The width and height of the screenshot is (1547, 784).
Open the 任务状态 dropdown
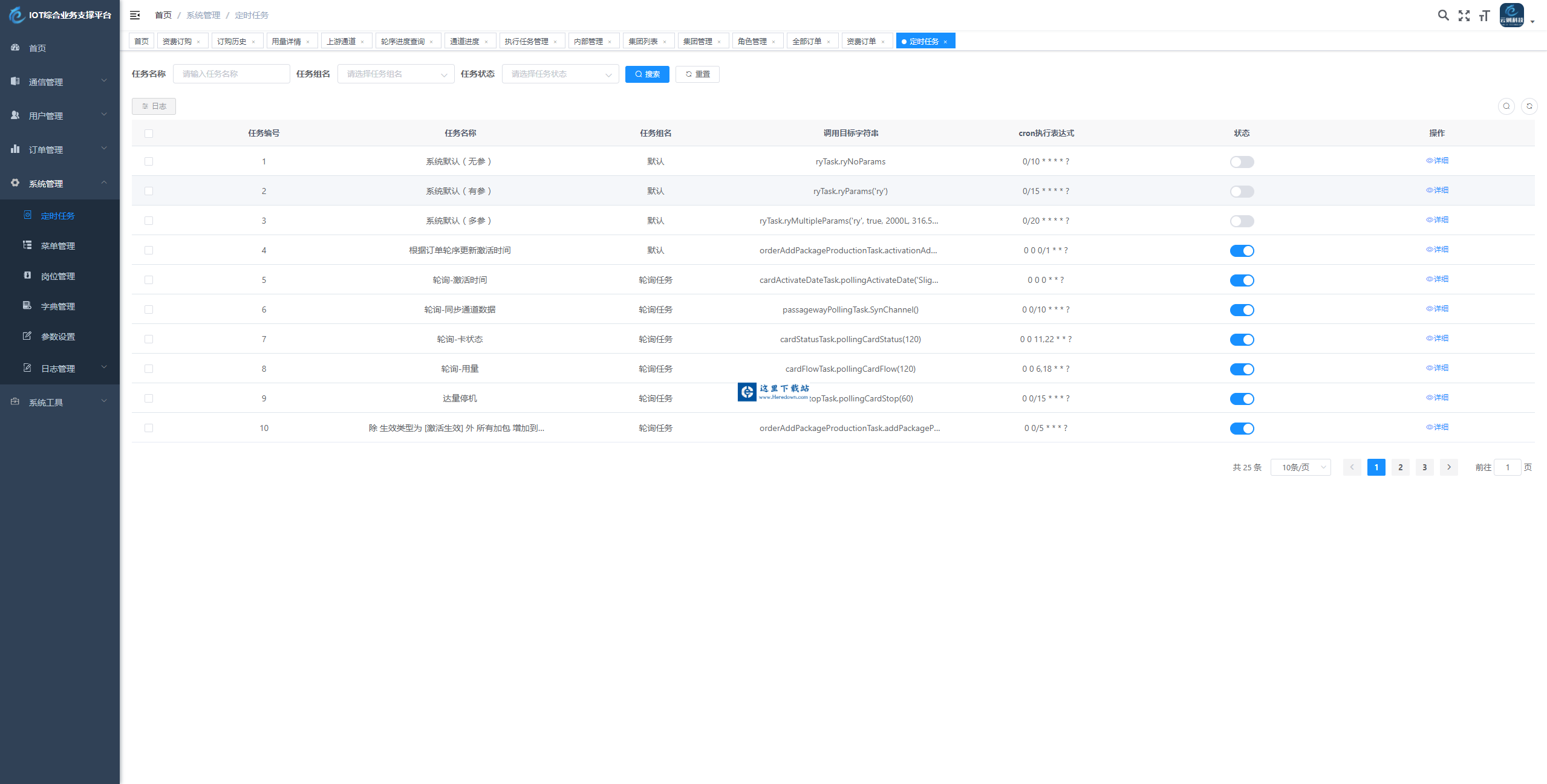[560, 74]
